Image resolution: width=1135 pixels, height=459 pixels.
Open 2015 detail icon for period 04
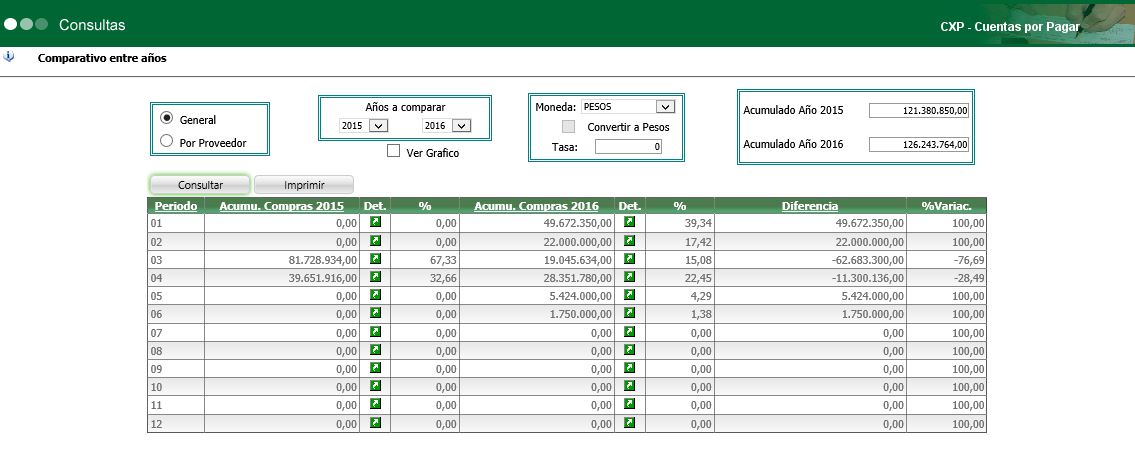[375, 277]
